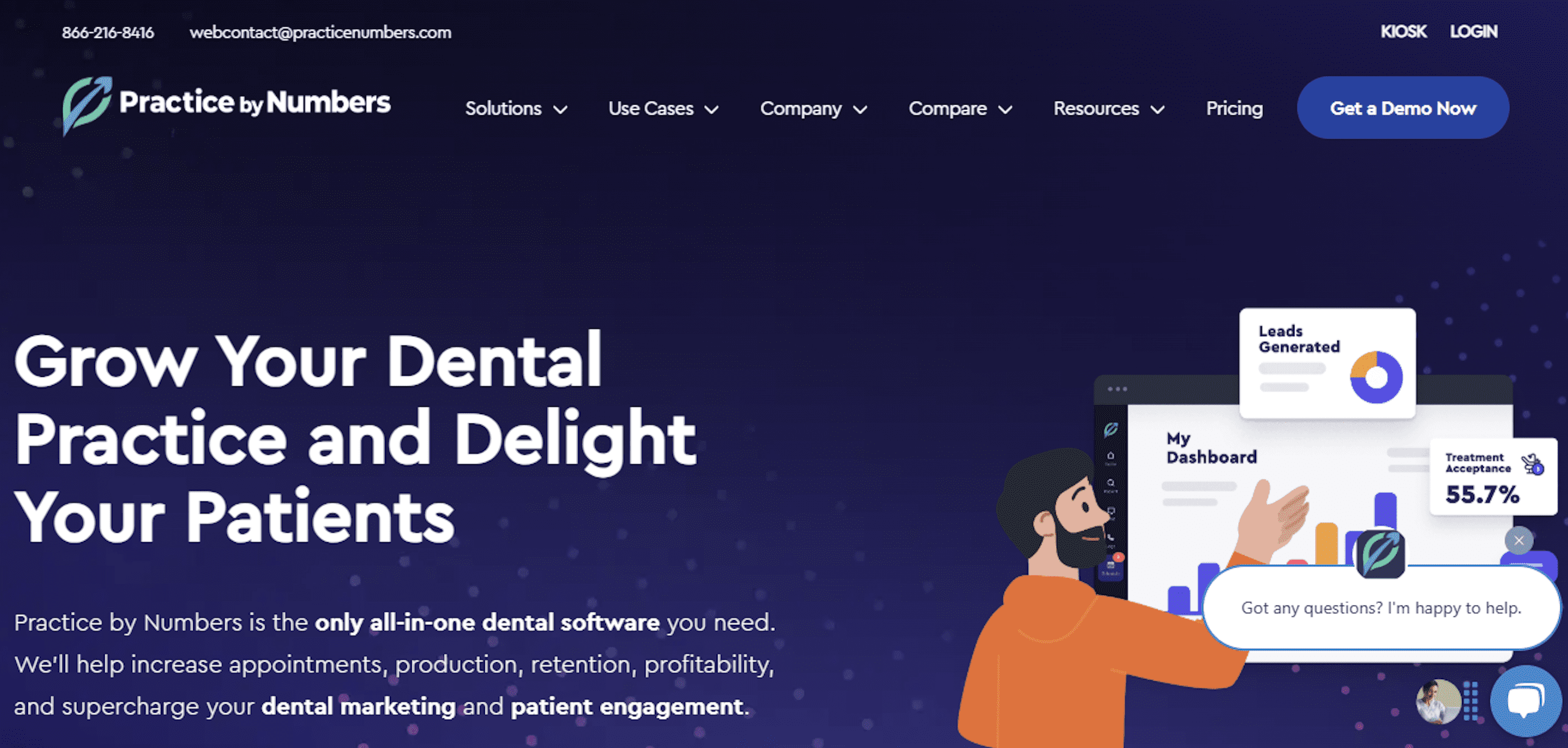Open the Company dropdown menu
The width and height of the screenshot is (1568, 748).
click(x=813, y=108)
